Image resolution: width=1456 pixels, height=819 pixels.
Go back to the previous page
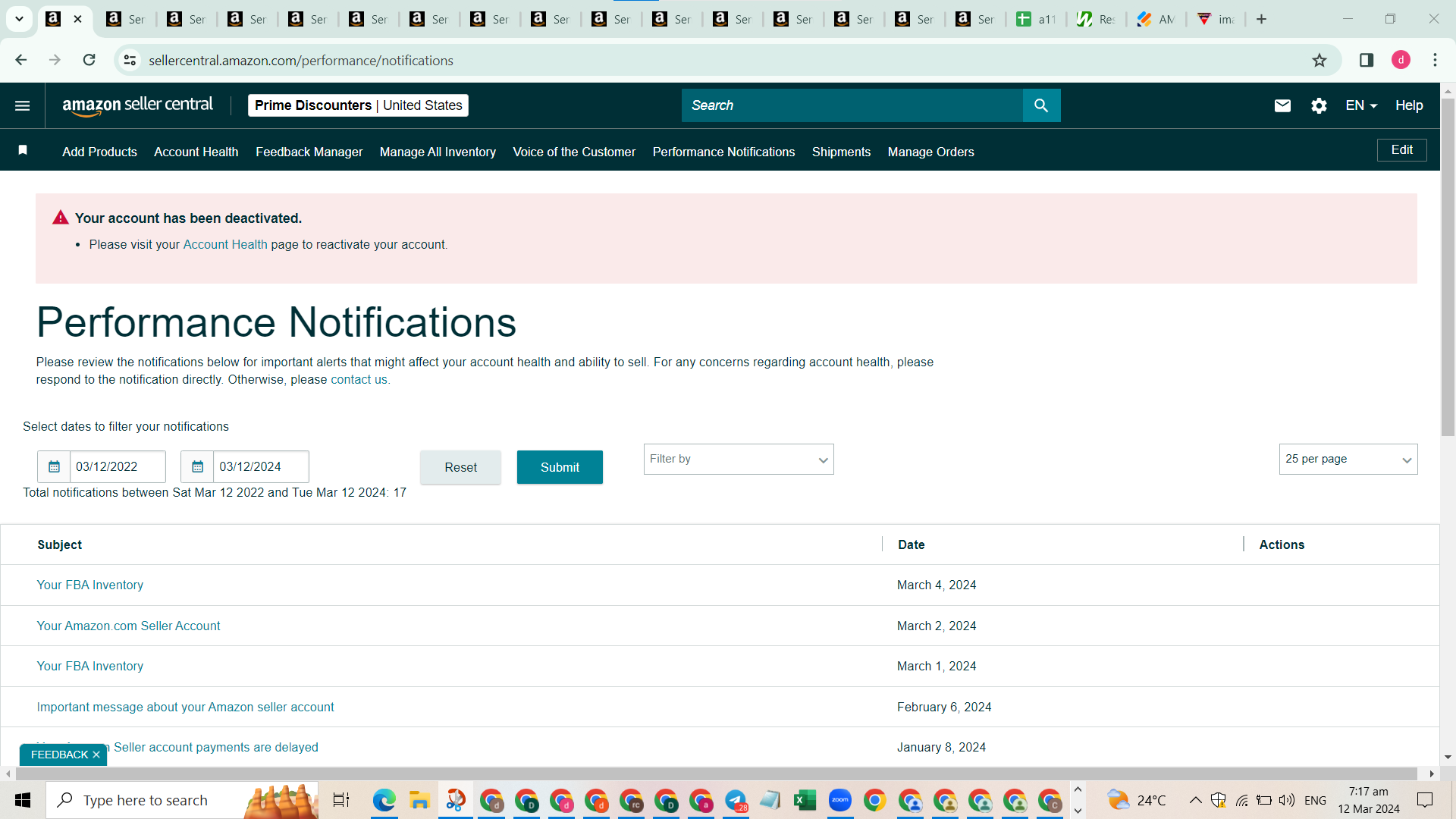pyautogui.click(x=21, y=60)
